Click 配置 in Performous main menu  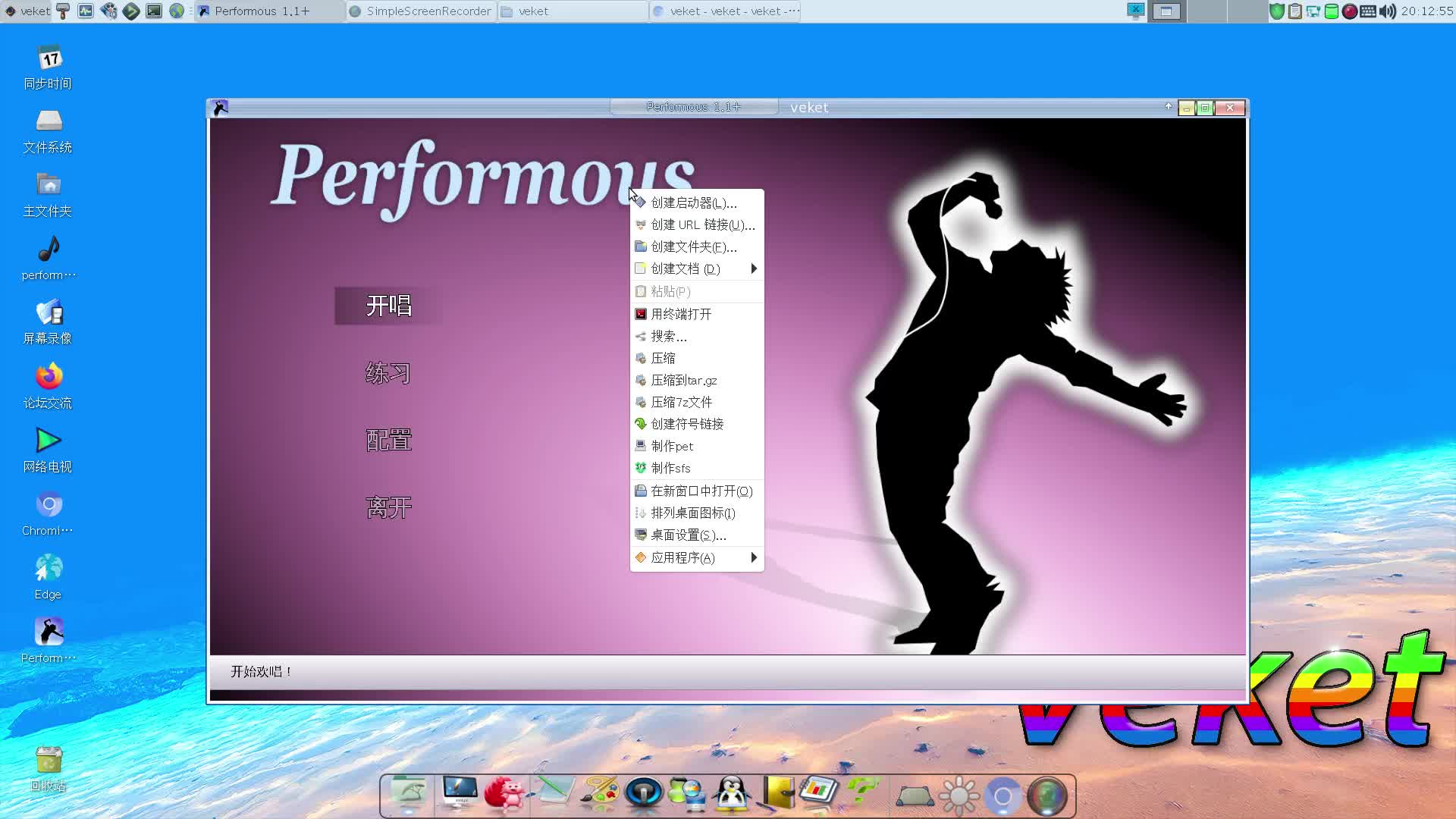tap(388, 440)
